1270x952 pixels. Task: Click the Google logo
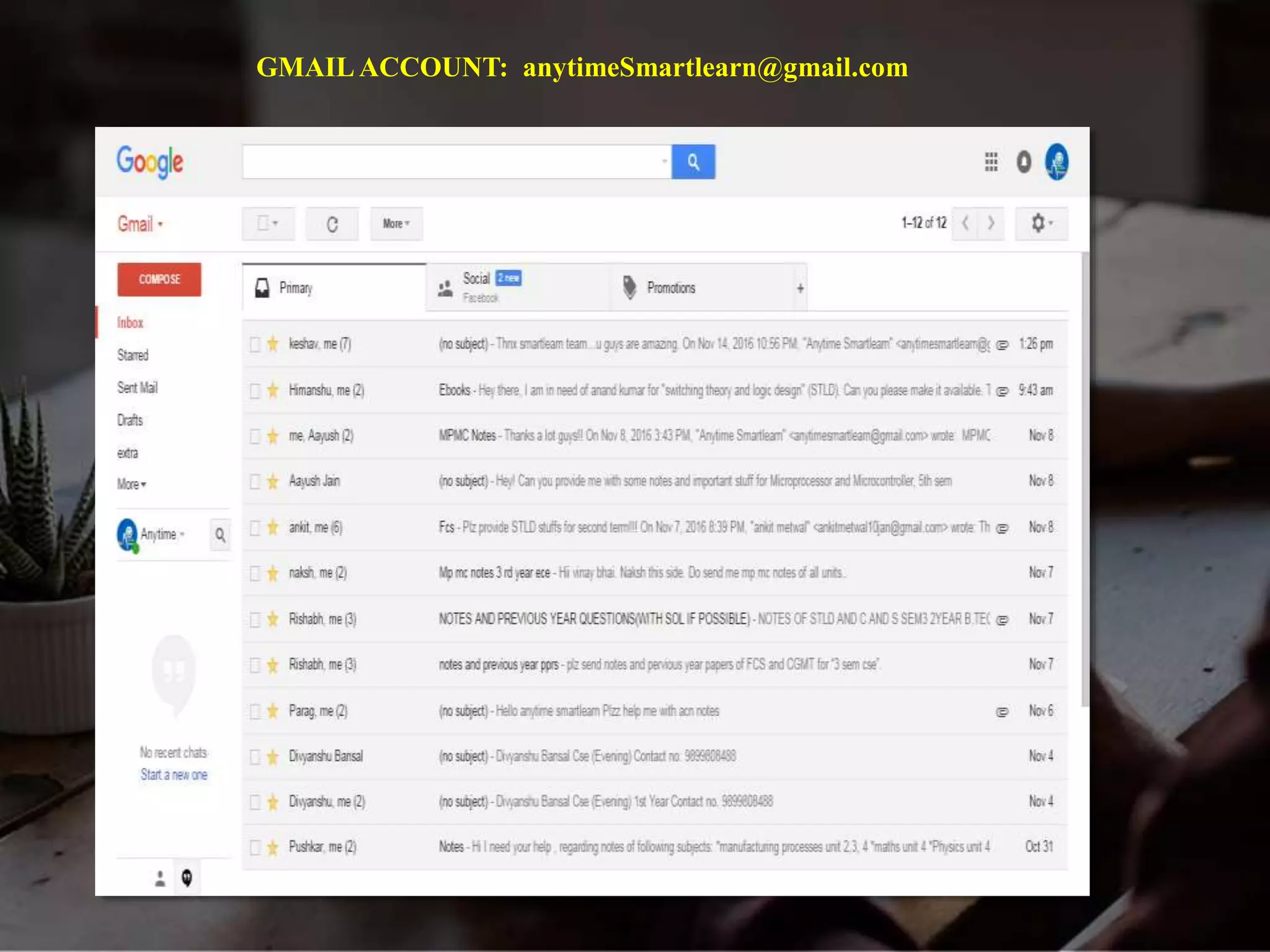pyautogui.click(x=150, y=162)
